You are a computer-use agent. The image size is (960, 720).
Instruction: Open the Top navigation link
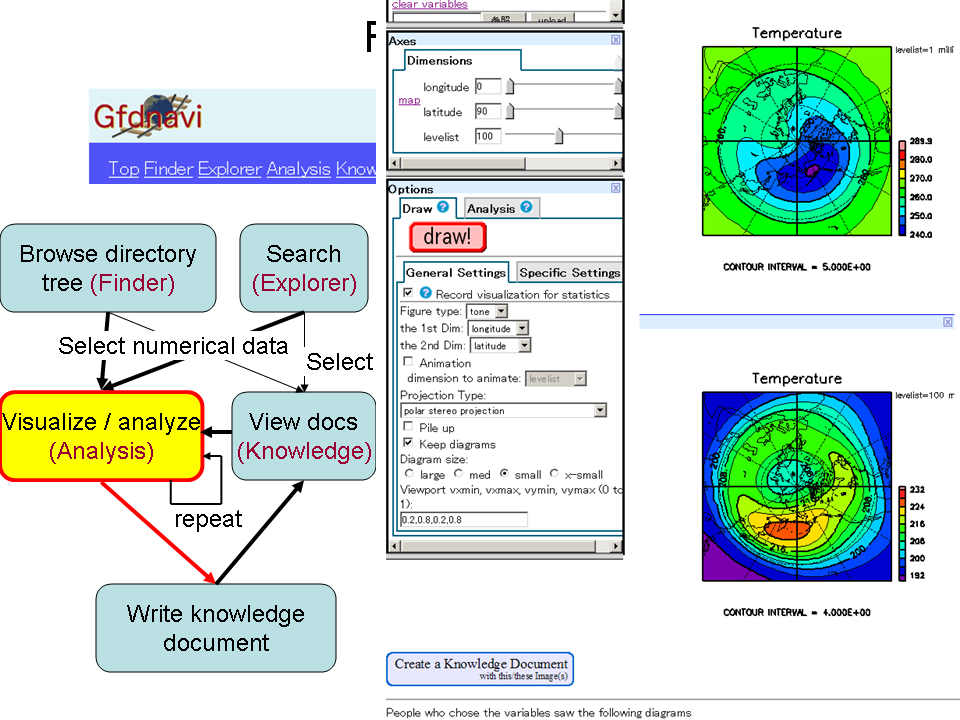(124, 168)
